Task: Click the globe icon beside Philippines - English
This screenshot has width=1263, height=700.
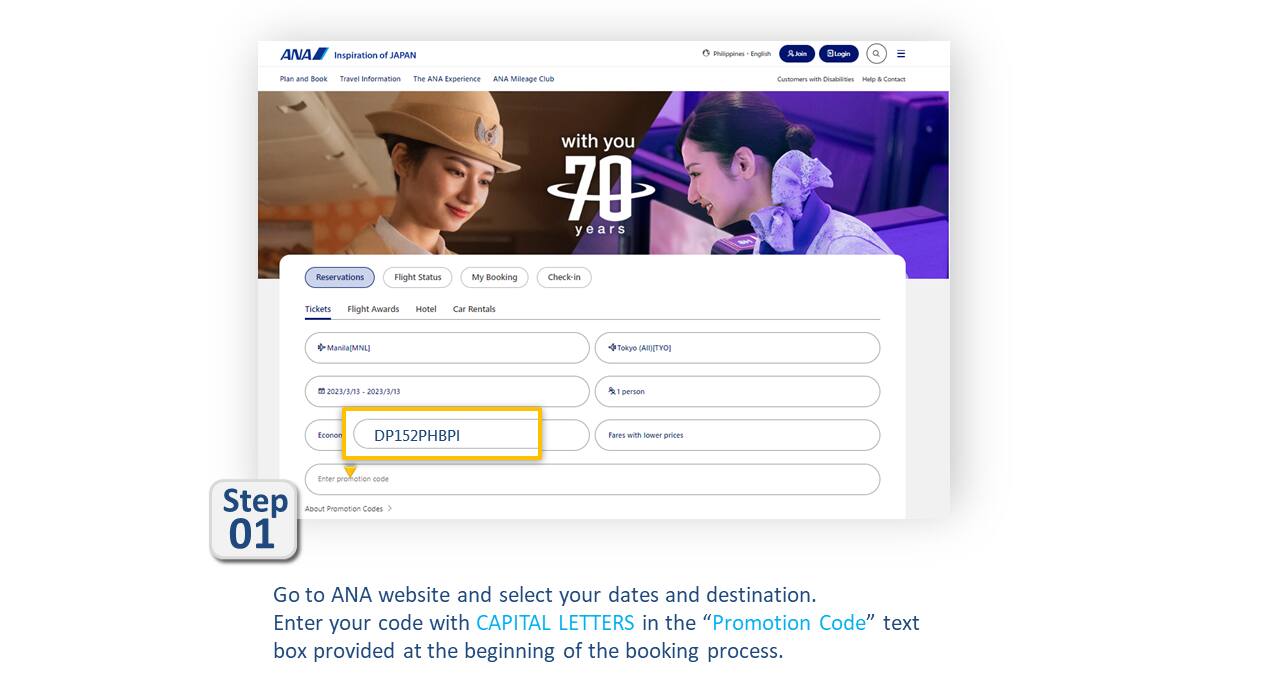Action: [x=706, y=54]
